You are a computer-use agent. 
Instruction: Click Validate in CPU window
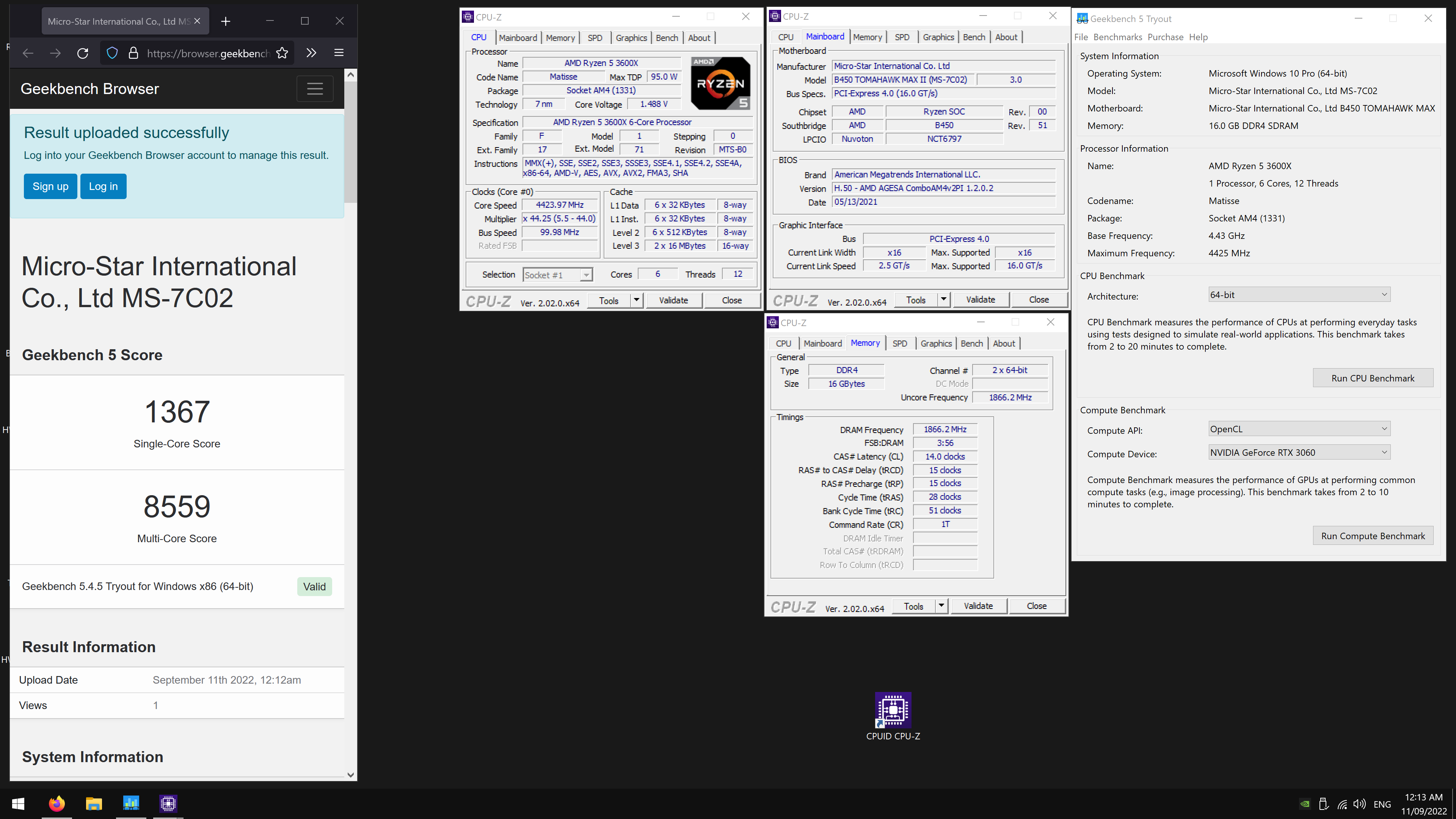tap(673, 300)
